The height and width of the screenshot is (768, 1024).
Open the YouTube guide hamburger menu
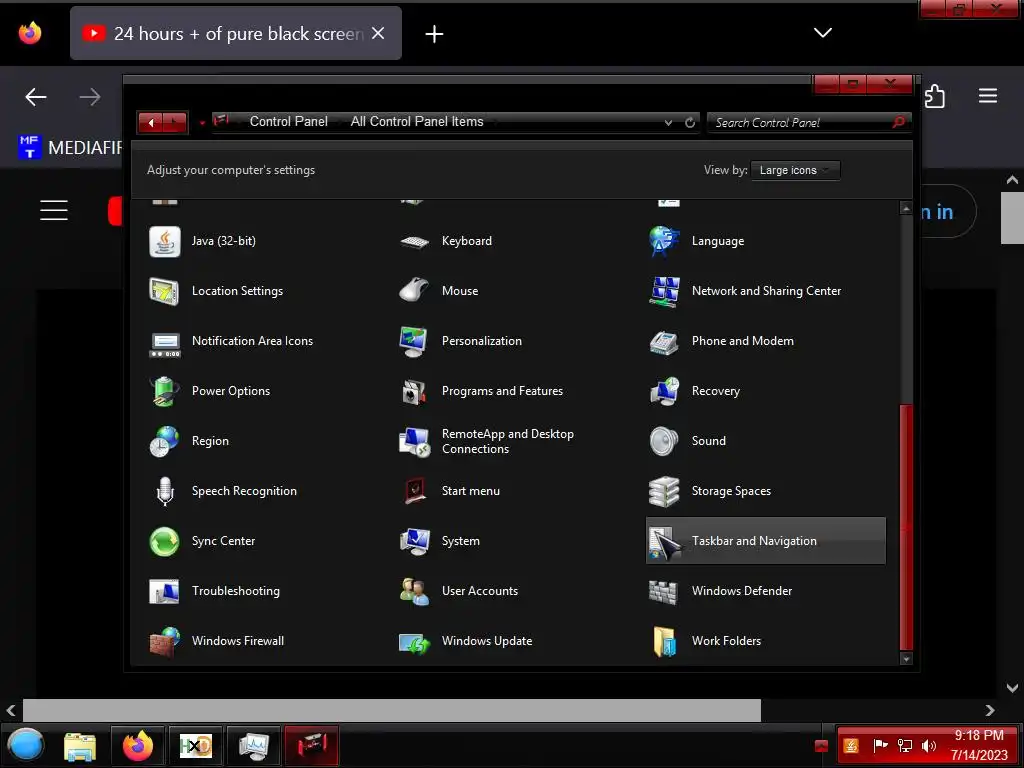coord(54,210)
